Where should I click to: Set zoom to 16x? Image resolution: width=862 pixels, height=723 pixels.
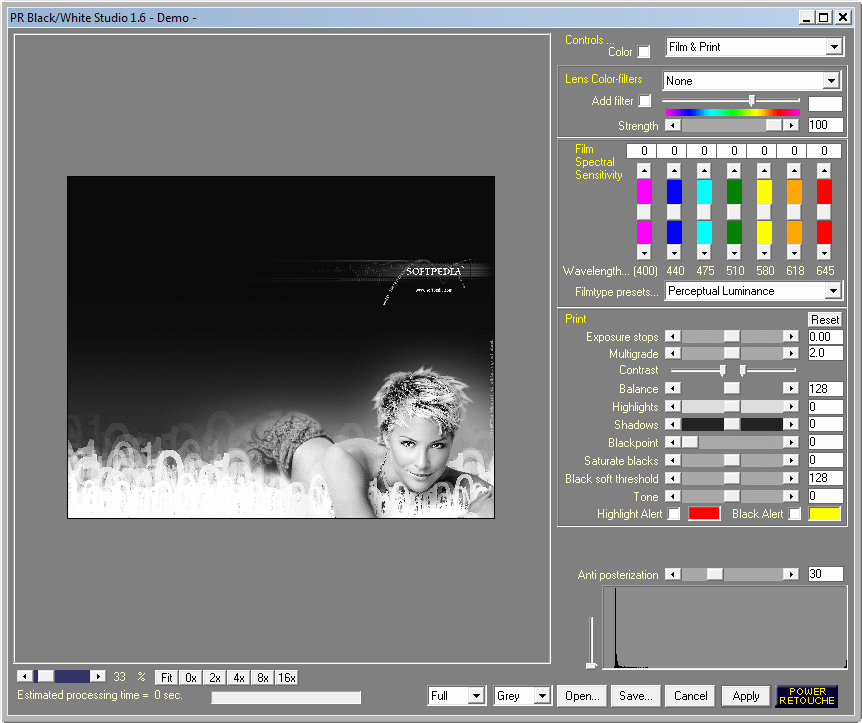tap(287, 677)
